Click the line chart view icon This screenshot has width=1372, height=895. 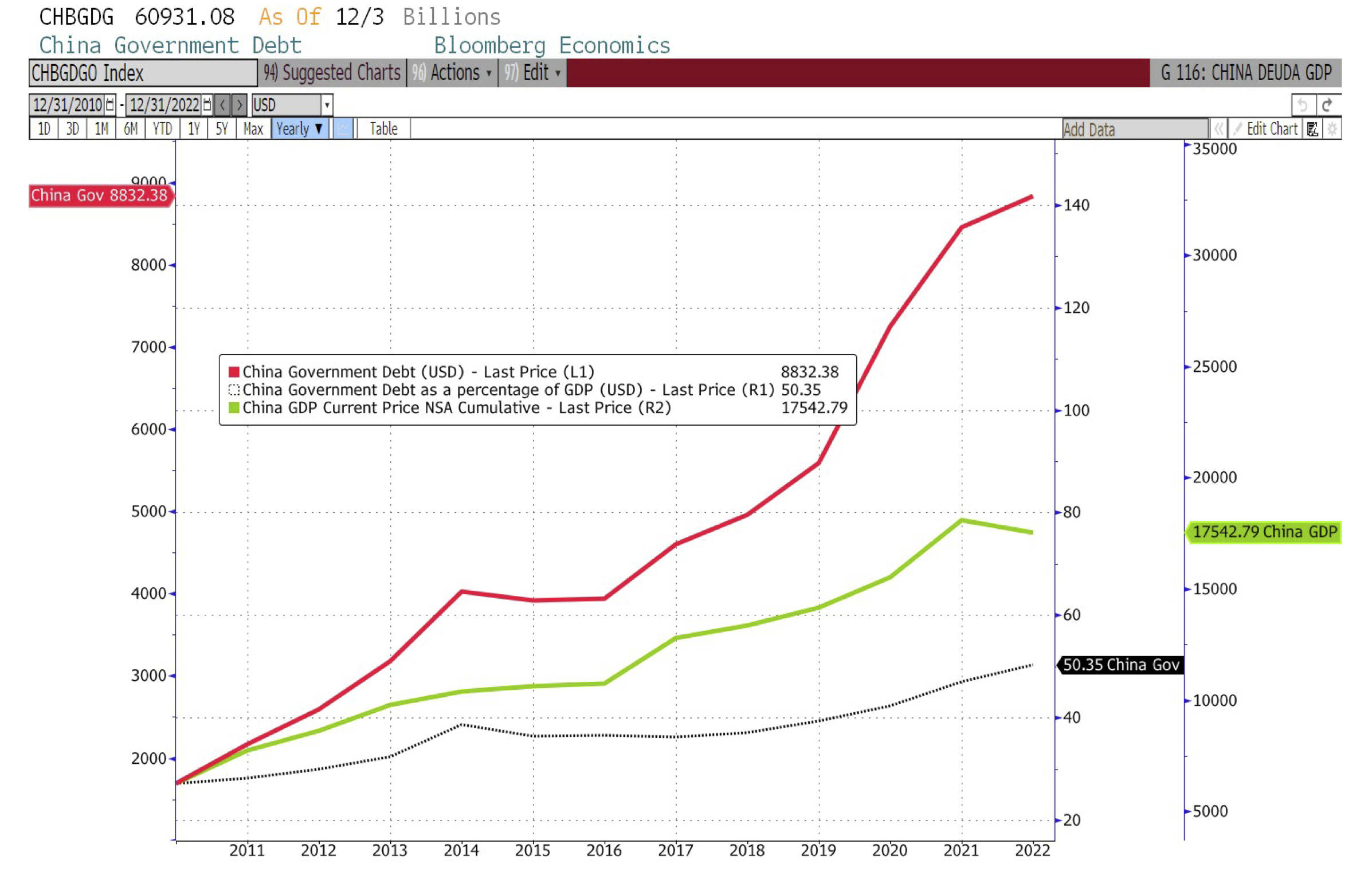[x=343, y=128]
